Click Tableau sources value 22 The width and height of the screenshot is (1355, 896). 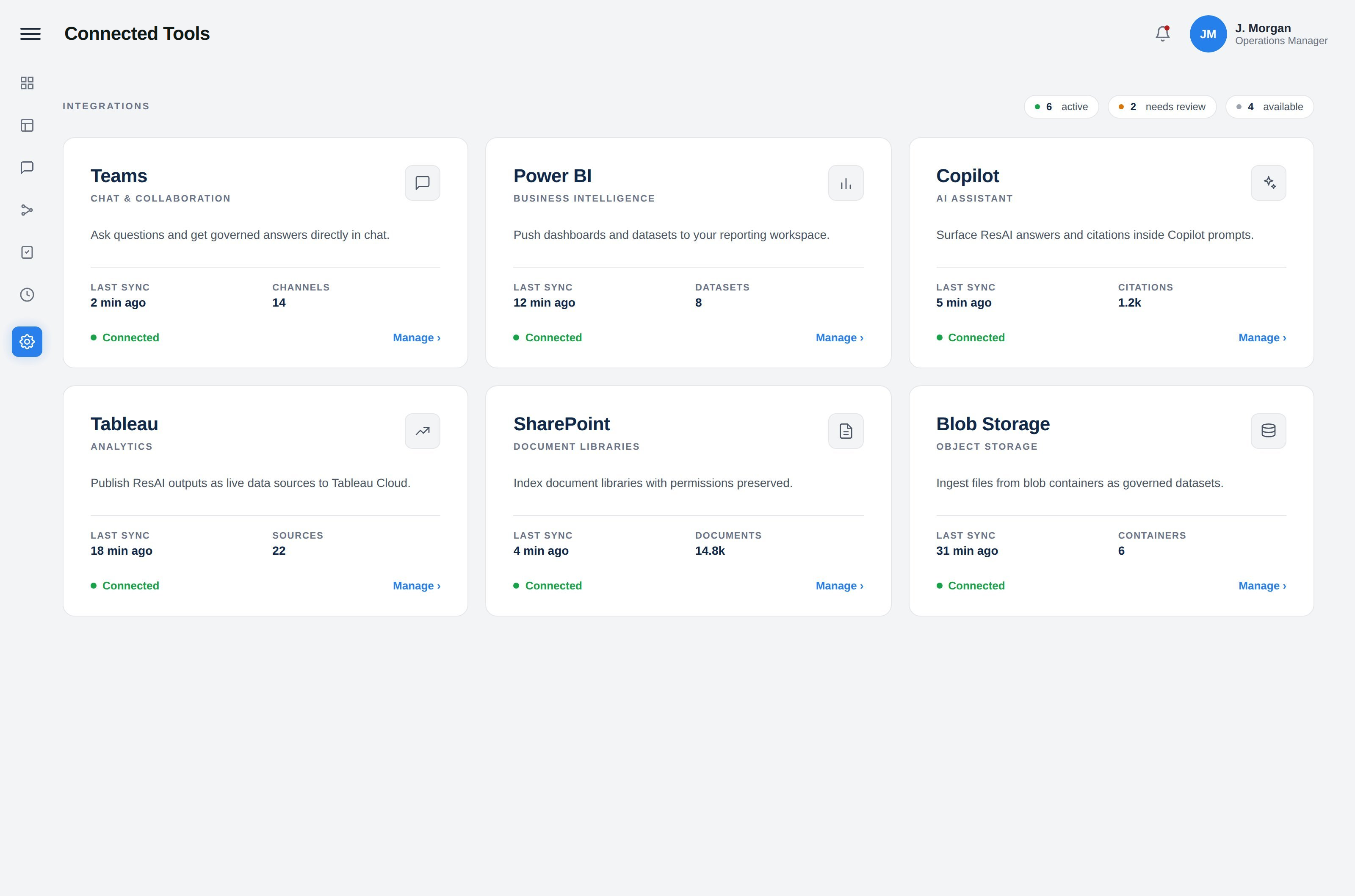coord(279,551)
